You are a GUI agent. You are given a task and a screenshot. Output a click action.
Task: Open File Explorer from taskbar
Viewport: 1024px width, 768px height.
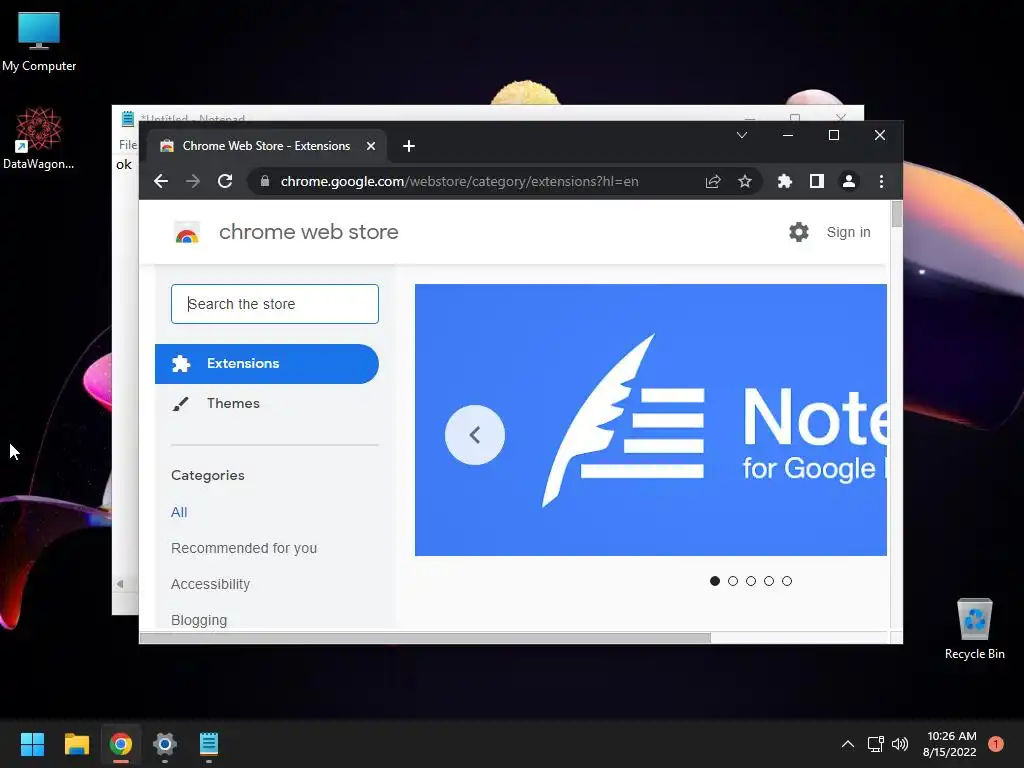coord(76,744)
